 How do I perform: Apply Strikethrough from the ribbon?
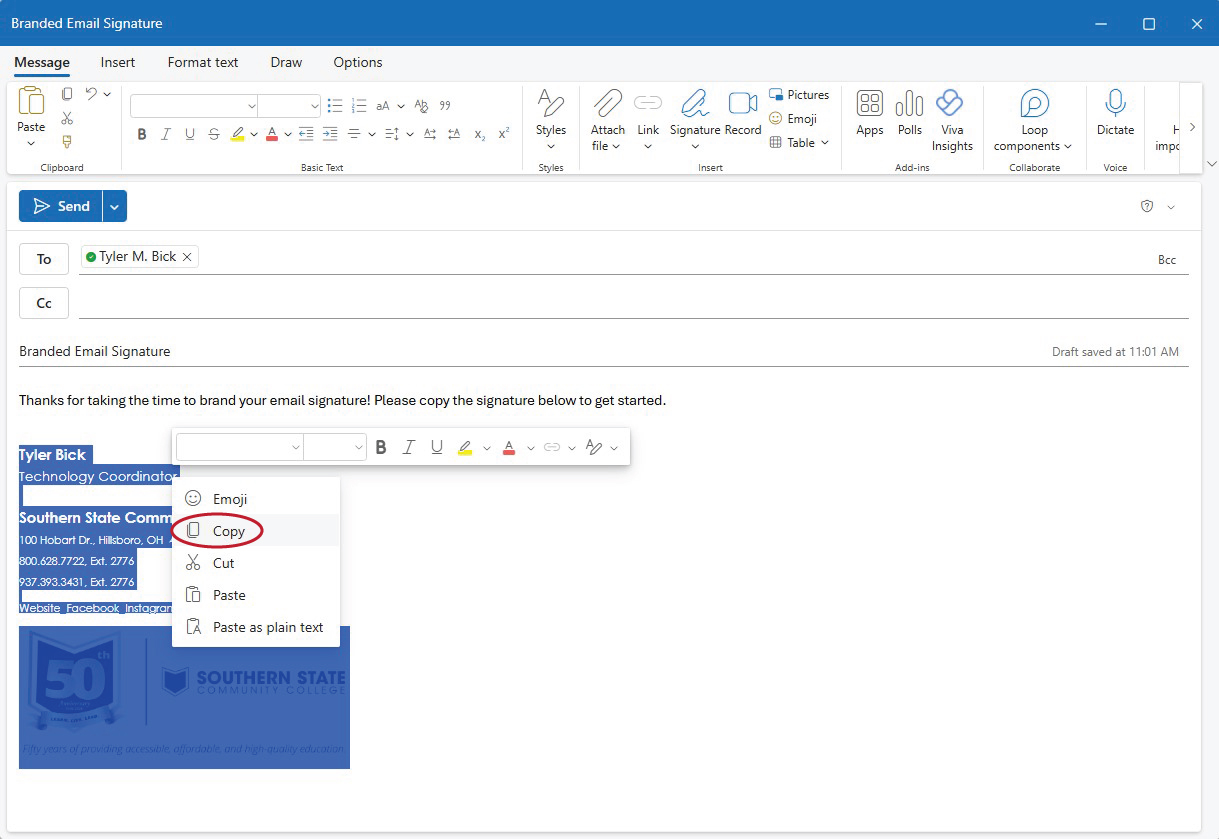pos(213,134)
